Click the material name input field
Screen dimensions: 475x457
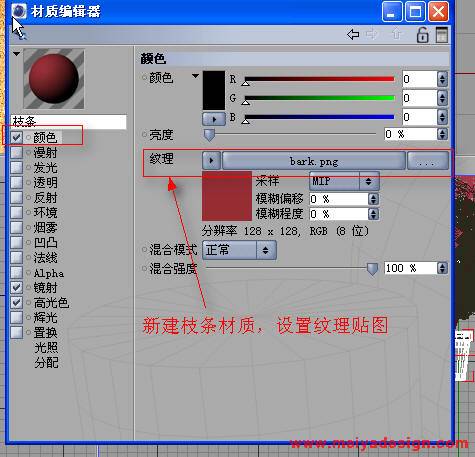click(x=69, y=121)
